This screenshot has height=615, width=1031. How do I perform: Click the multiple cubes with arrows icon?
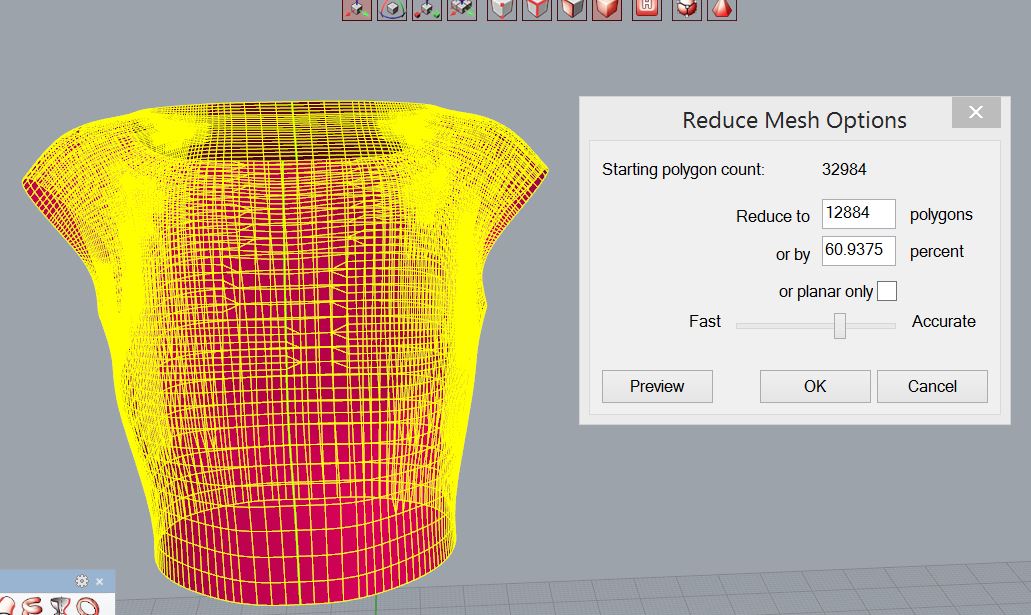(x=462, y=9)
